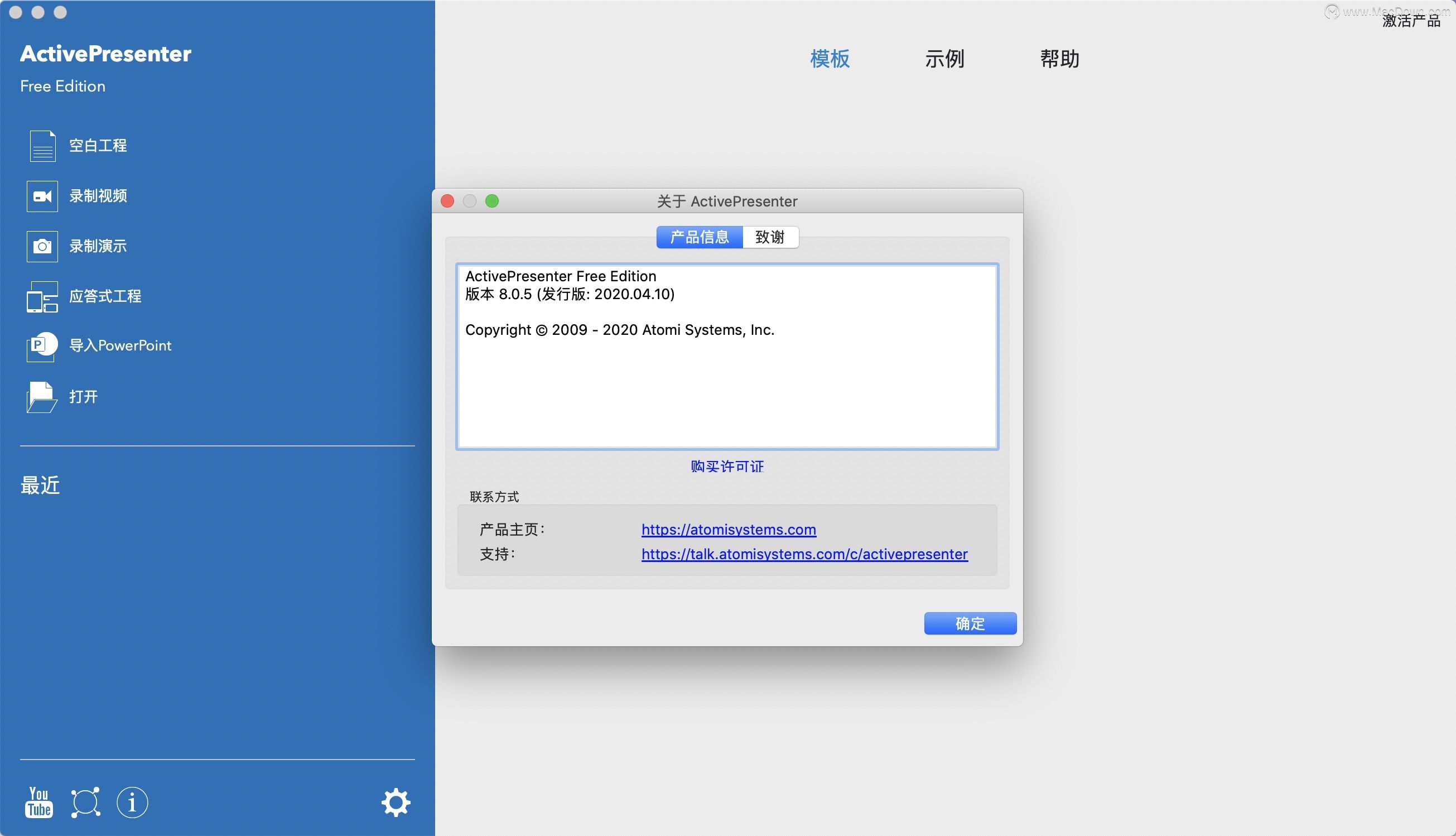Open settings with the gear icon
The image size is (1456, 836).
[x=396, y=802]
